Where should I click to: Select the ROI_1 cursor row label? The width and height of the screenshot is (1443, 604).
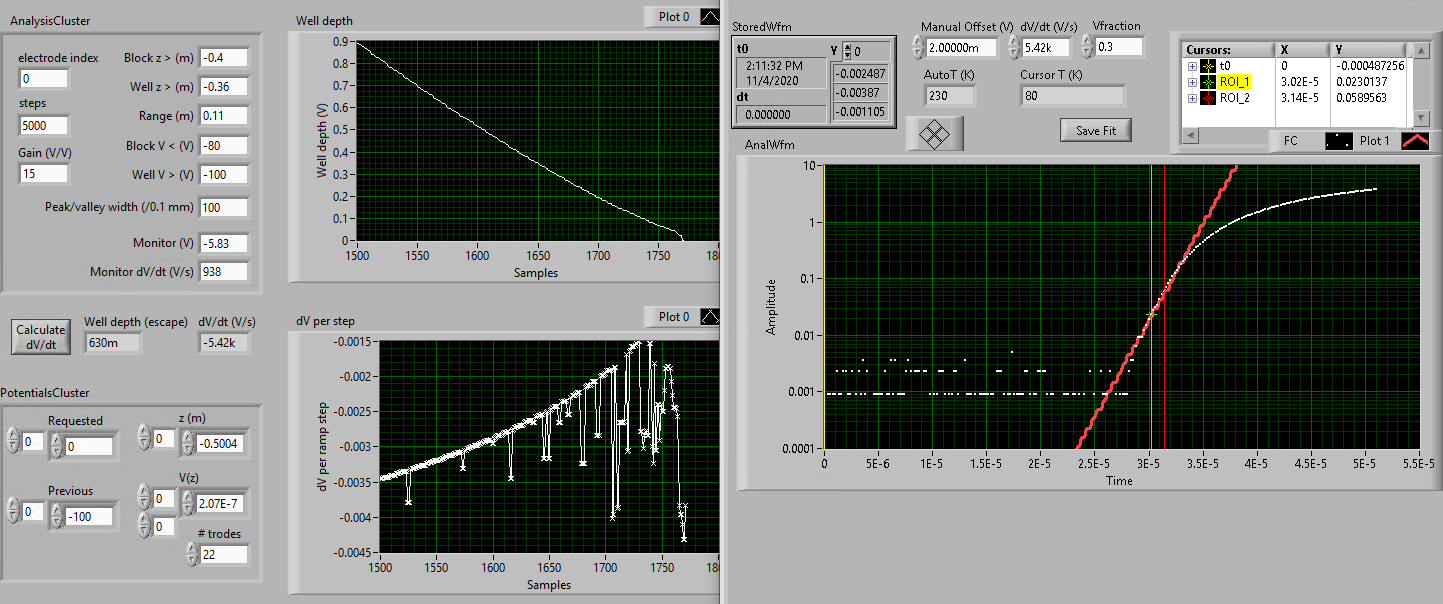1235,82
